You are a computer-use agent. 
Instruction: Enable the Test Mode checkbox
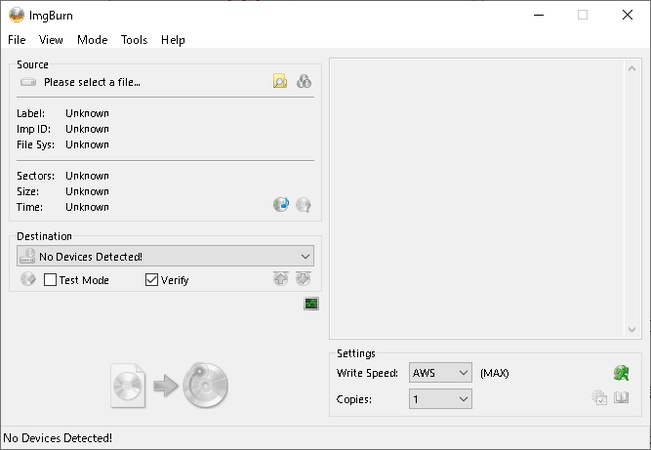(50, 279)
